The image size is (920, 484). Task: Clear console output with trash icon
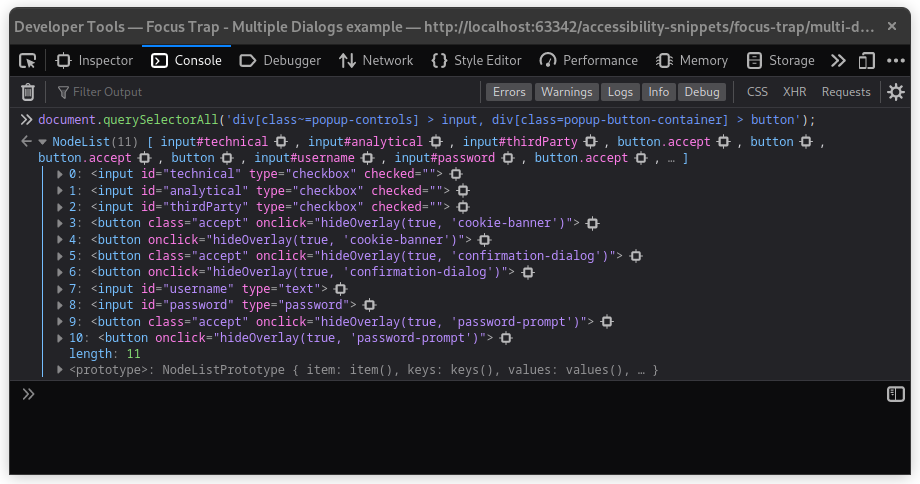[28, 92]
